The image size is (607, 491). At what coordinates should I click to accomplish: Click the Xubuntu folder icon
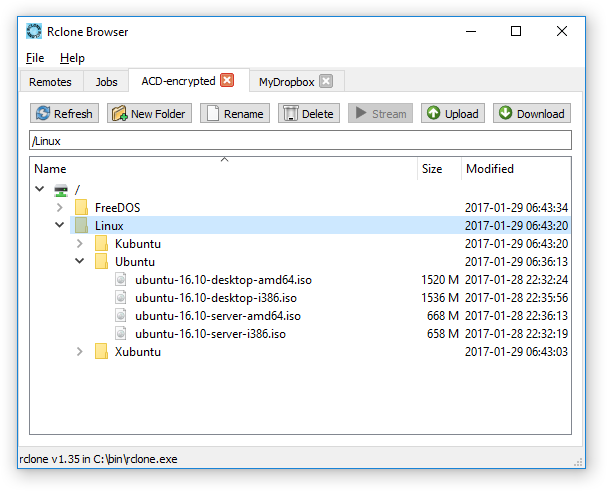point(101,351)
